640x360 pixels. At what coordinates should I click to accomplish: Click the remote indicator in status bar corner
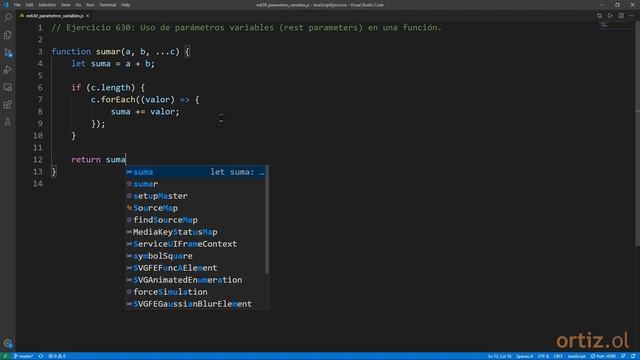[5, 356]
